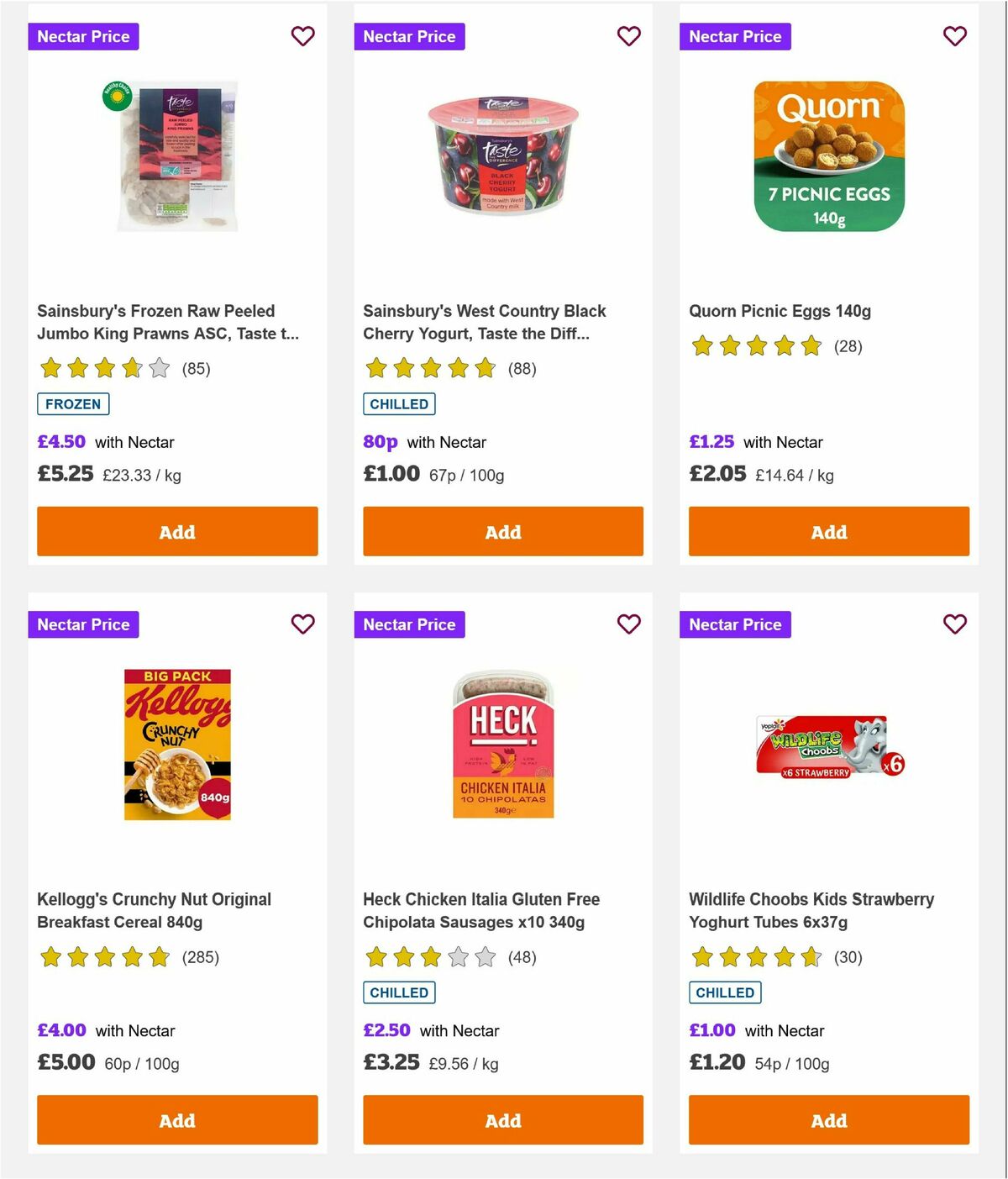Add Quorn Picnic Eggs to the basket
The height and width of the screenshot is (1179, 1008).
pyautogui.click(x=829, y=532)
